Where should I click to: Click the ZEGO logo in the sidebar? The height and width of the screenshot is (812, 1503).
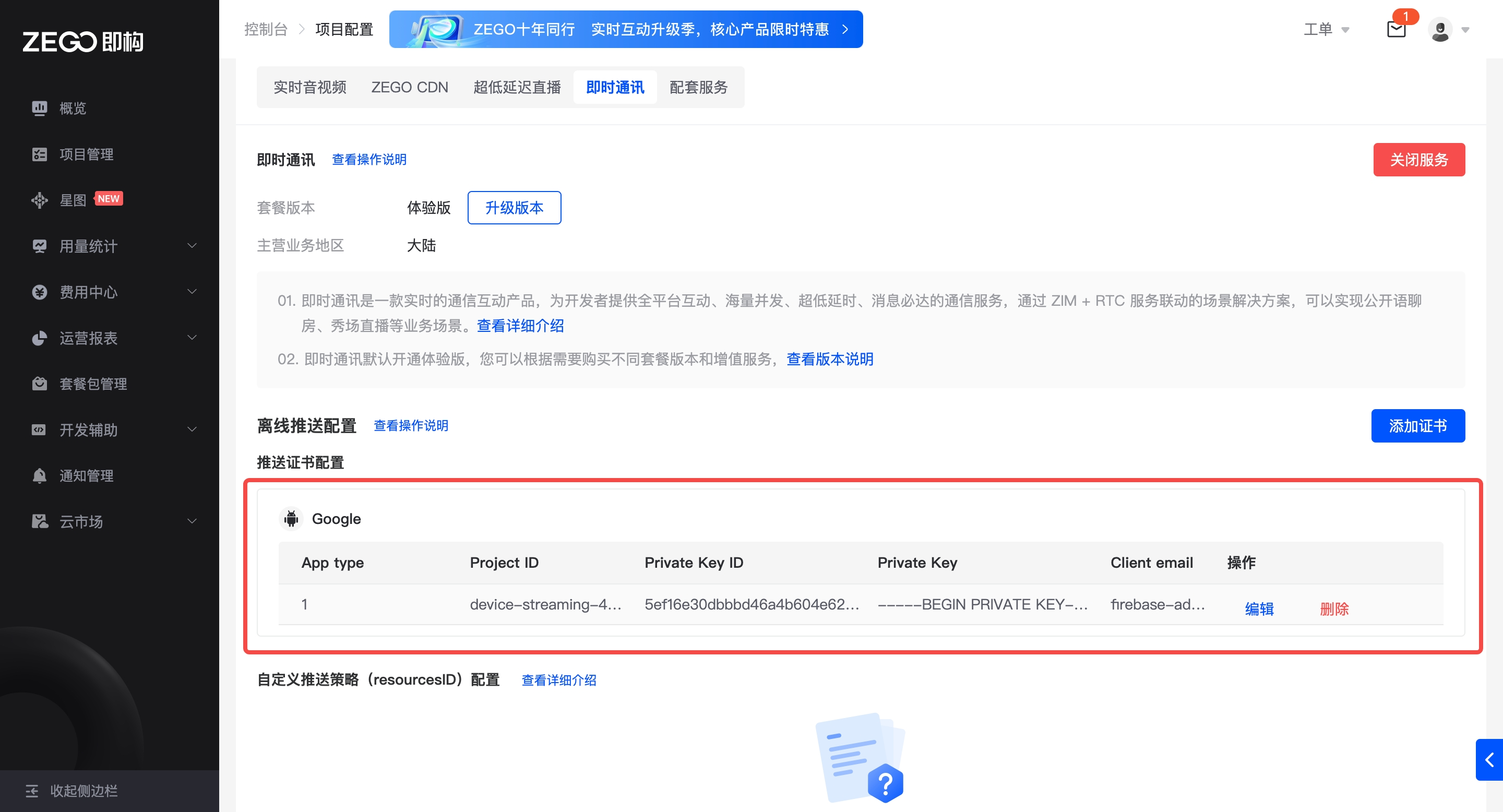[x=83, y=41]
